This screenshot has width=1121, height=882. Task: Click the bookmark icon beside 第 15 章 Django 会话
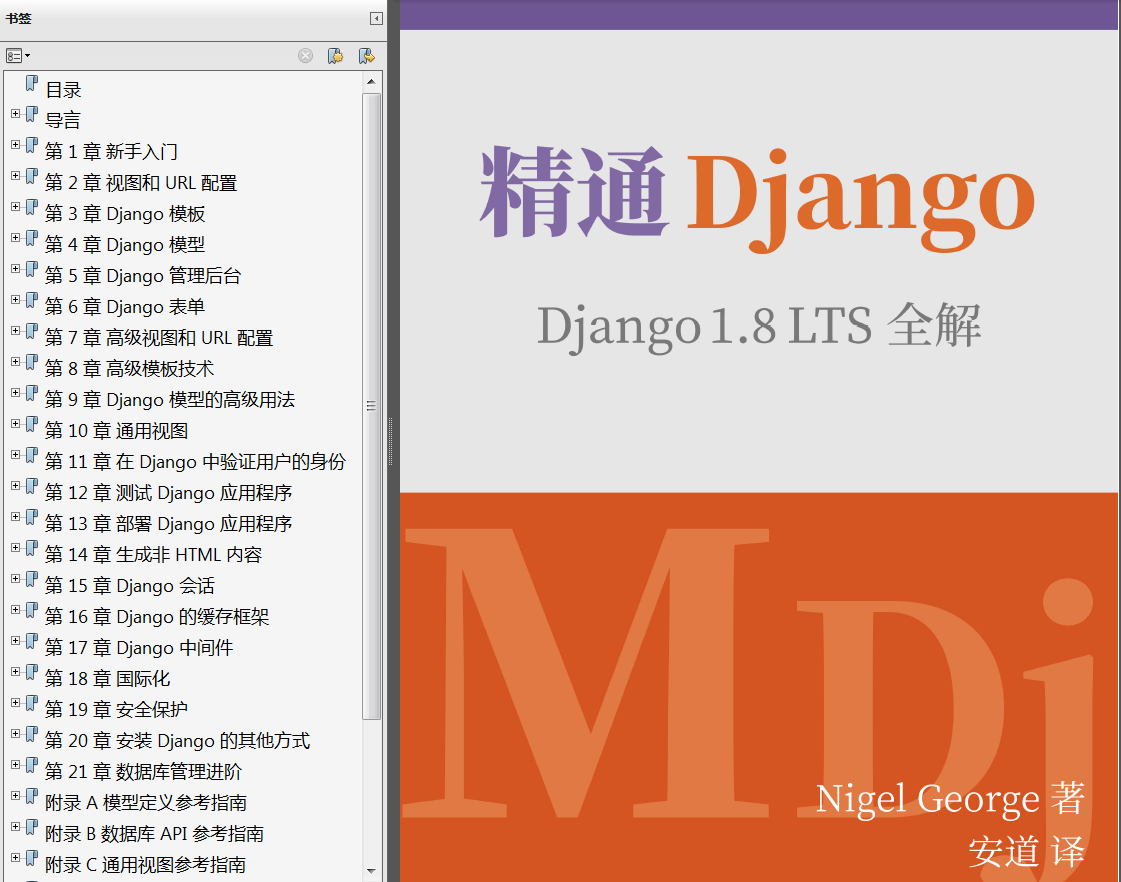(31, 579)
